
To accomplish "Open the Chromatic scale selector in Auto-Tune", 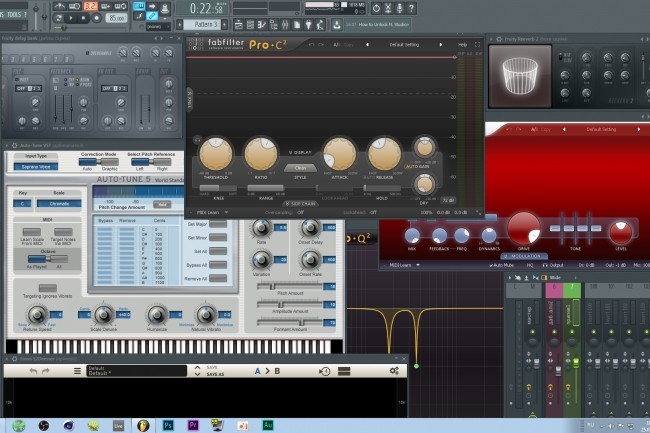I will click(x=59, y=203).
